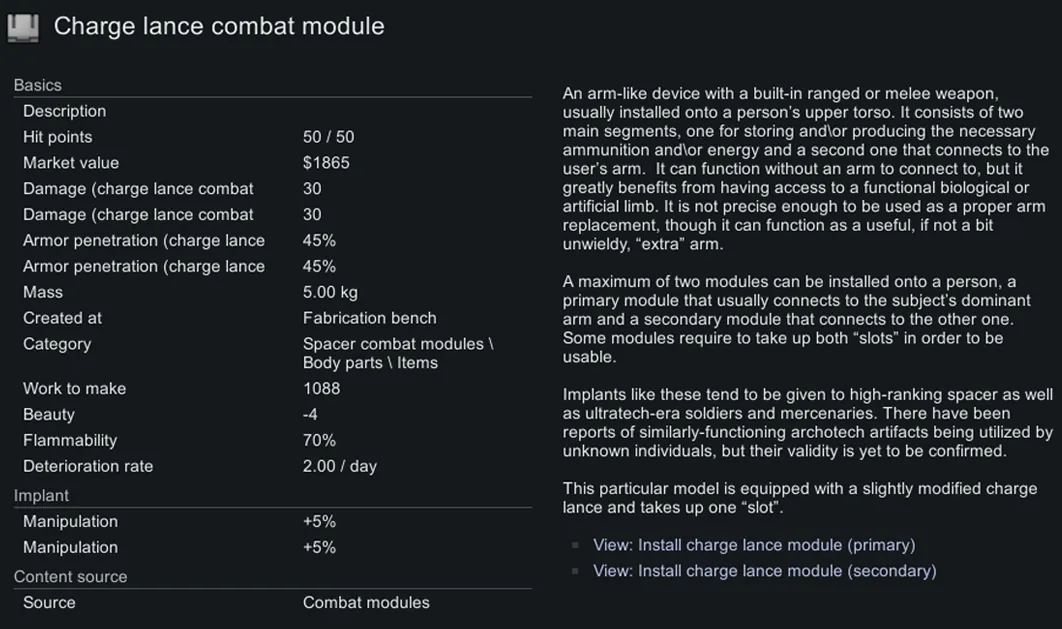Open "Install charge lance module (secondary)" link
Screen dimensions: 1062x629
point(764,571)
